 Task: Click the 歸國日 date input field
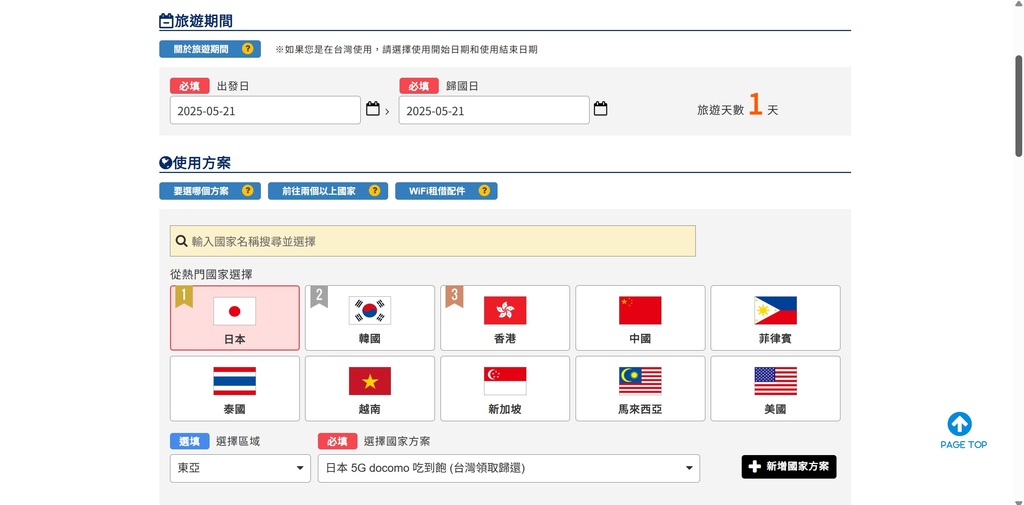coord(494,110)
